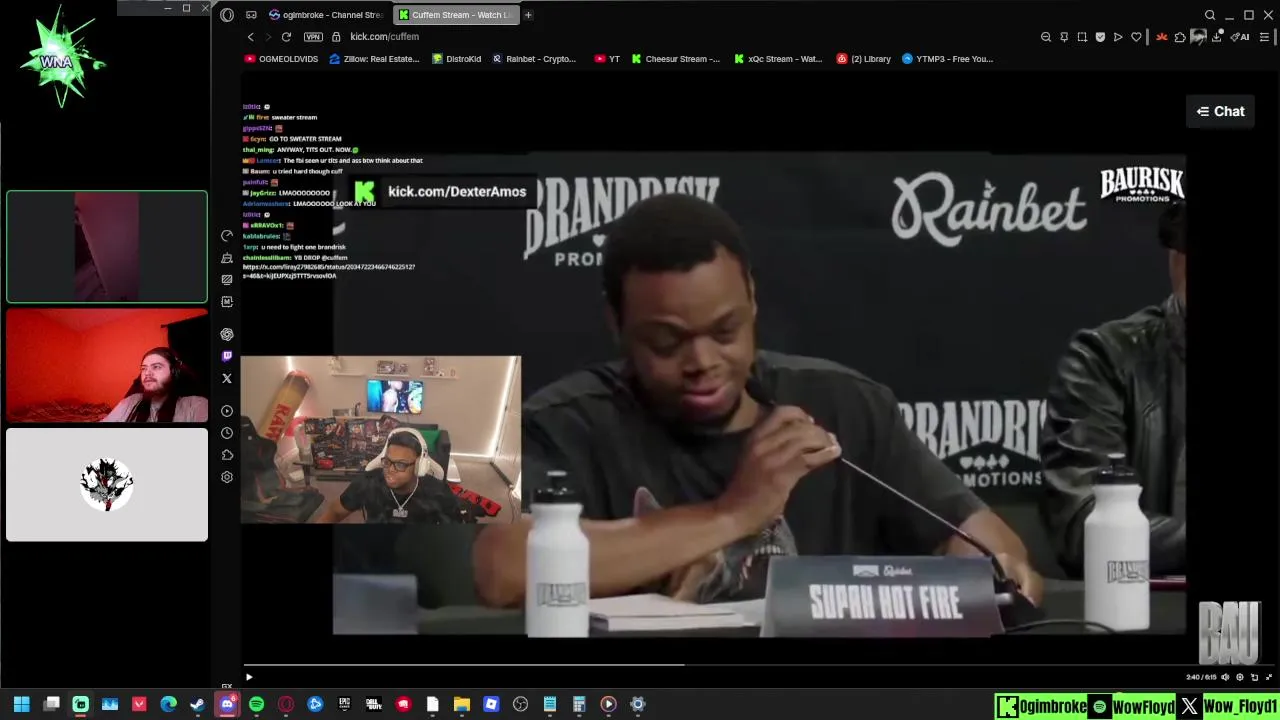Open GX Cleaner icon in sidebar
This screenshot has height=720, width=1280.
coord(227,257)
